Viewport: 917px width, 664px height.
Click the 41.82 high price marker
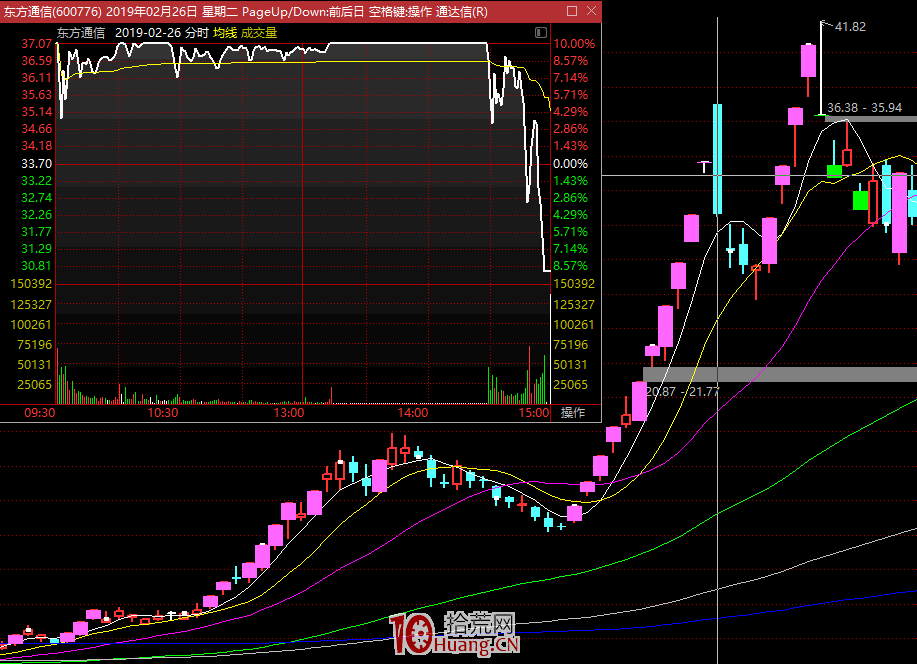(849, 26)
